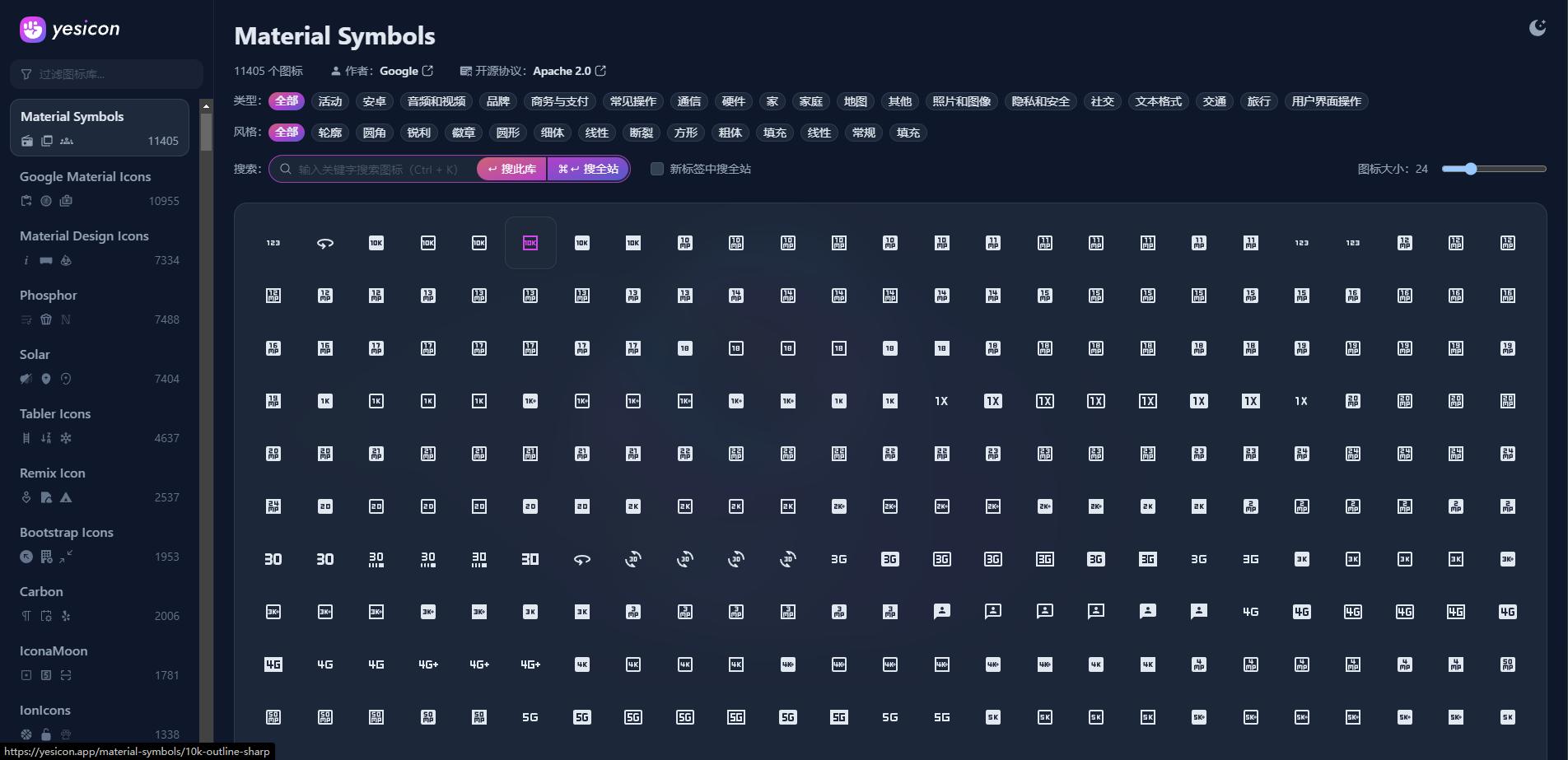Click the filled-box 4G icon starting its row
The width and height of the screenshot is (1568, 760).
click(273, 664)
